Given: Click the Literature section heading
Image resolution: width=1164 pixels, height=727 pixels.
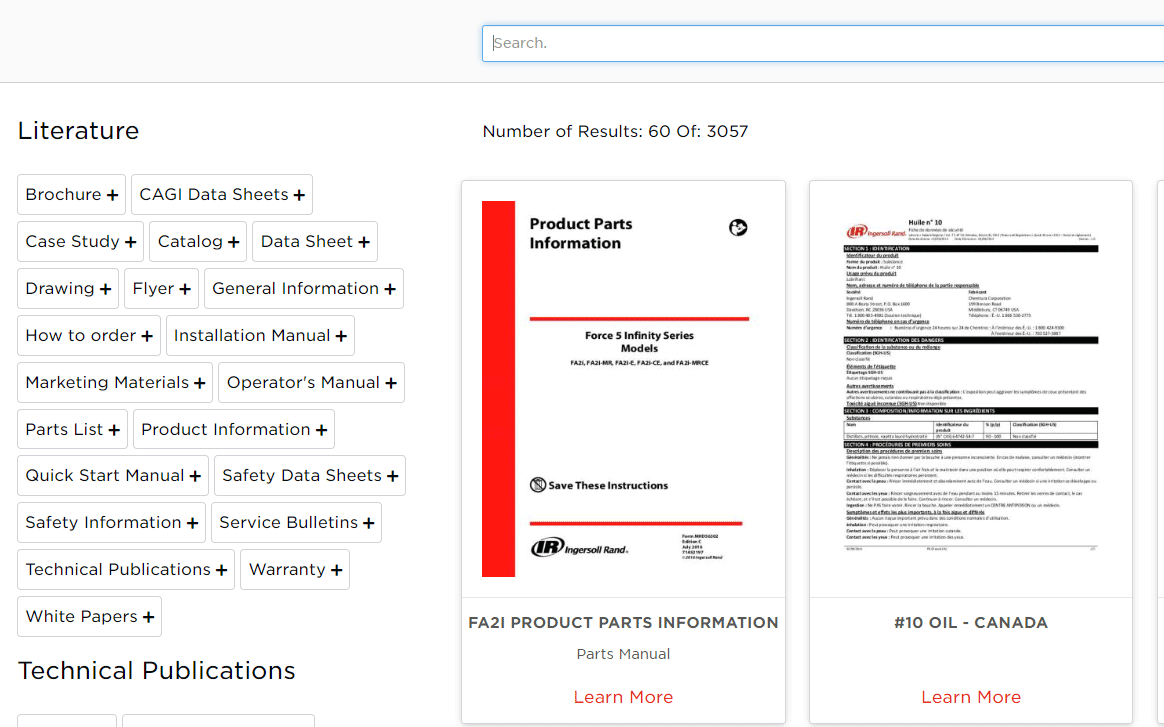Looking at the screenshot, I should coord(79,131).
